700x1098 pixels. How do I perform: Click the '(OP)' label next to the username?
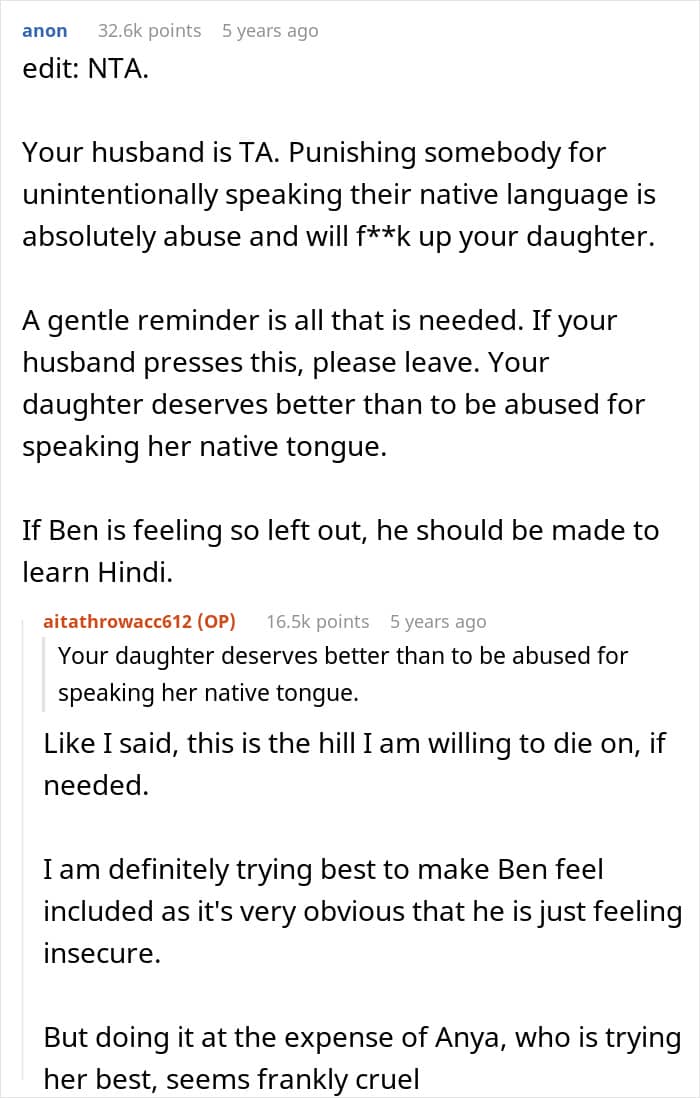click(x=216, y=621)
